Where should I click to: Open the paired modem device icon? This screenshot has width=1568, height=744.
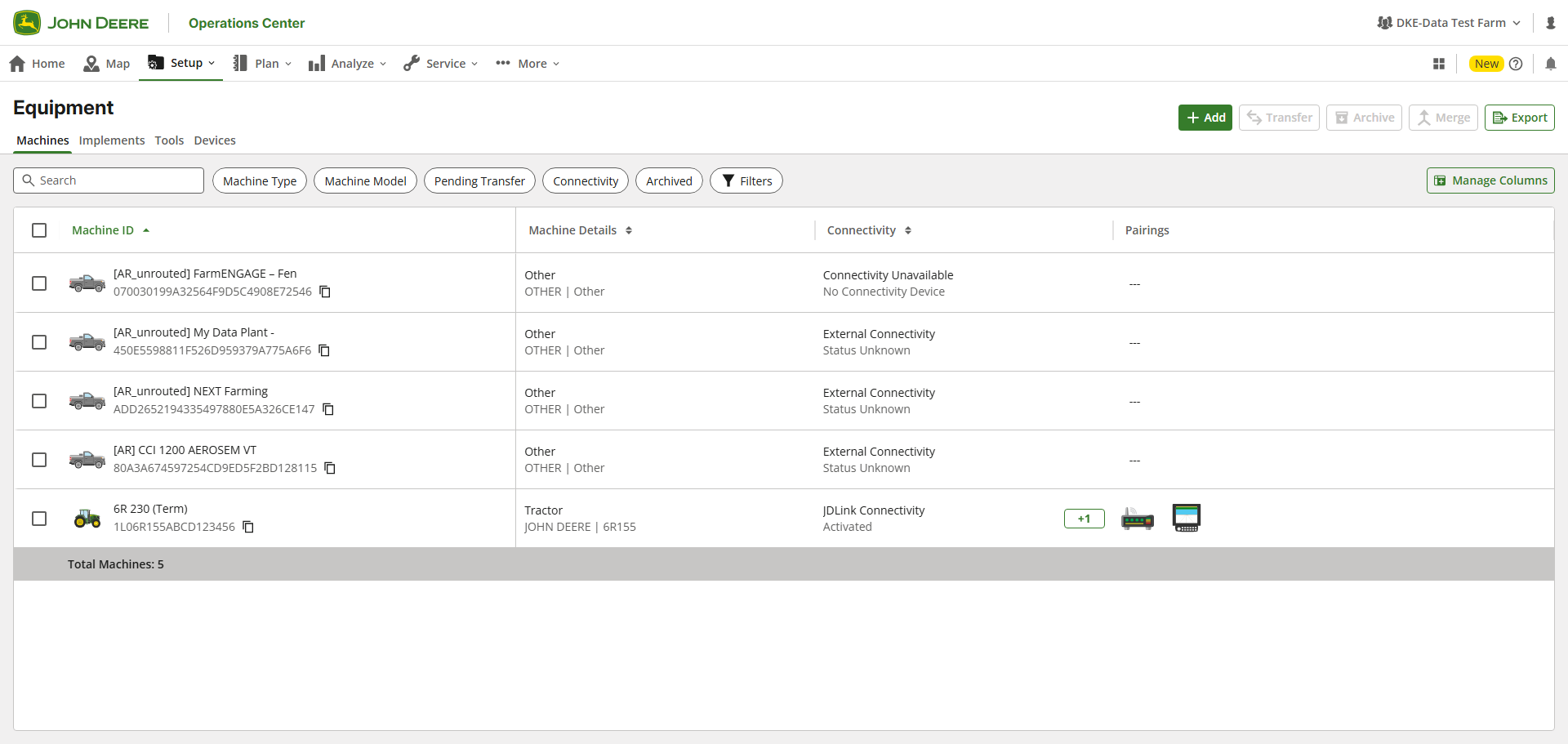[x=1138, y=519]
